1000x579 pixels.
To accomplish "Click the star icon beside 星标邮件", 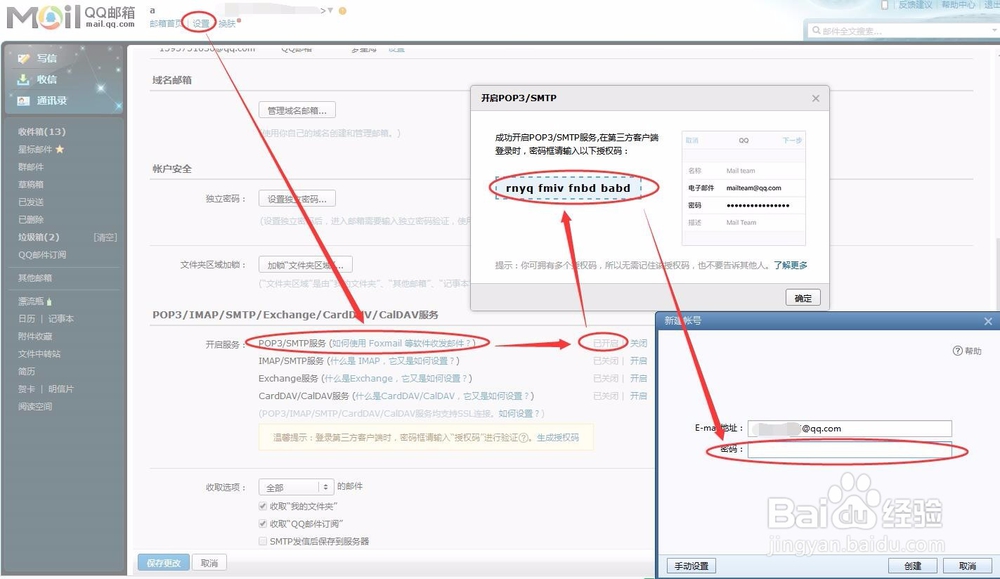I will 60,149.
